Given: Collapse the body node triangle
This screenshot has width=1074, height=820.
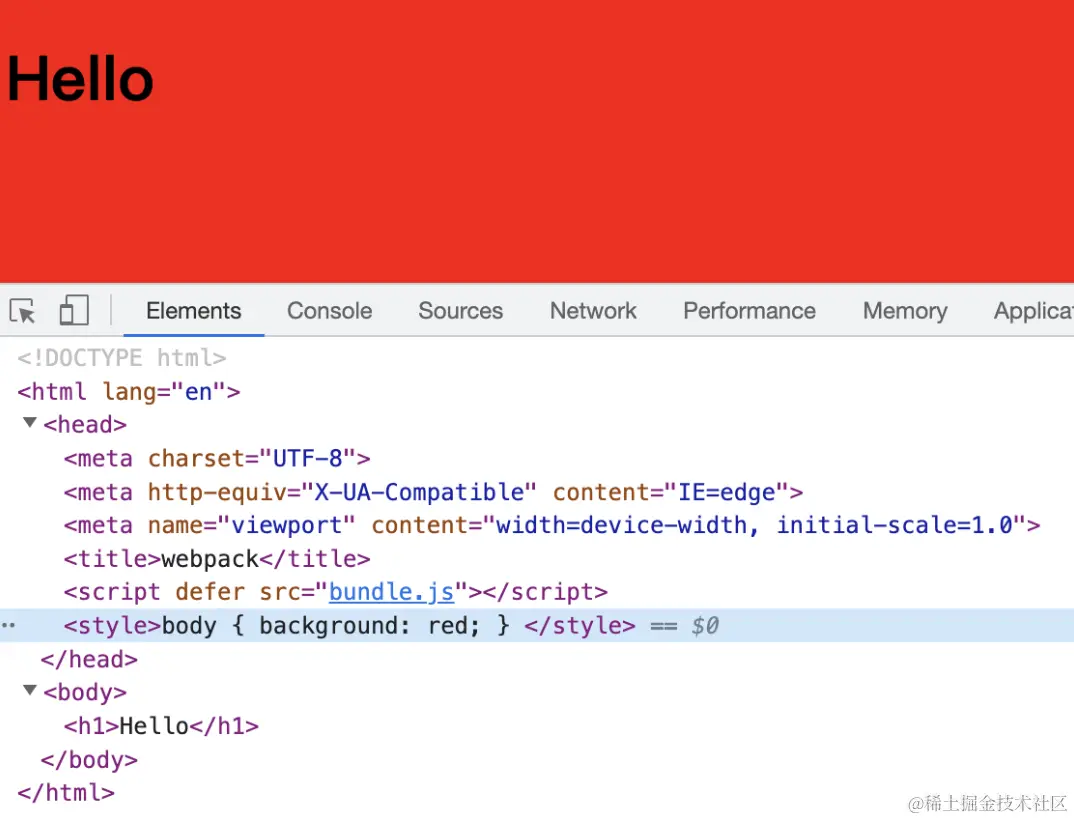Looking at the screenshot, I should (x=29, y=690).
